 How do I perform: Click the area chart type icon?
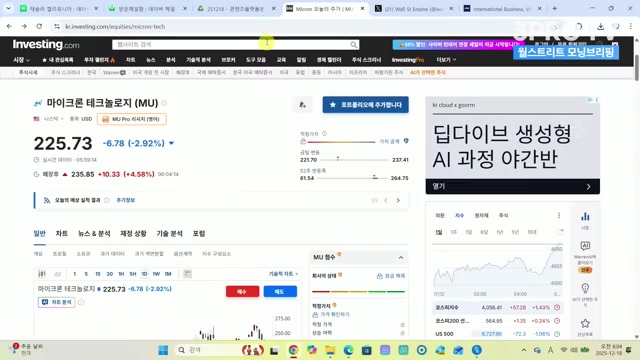(58, 274)
